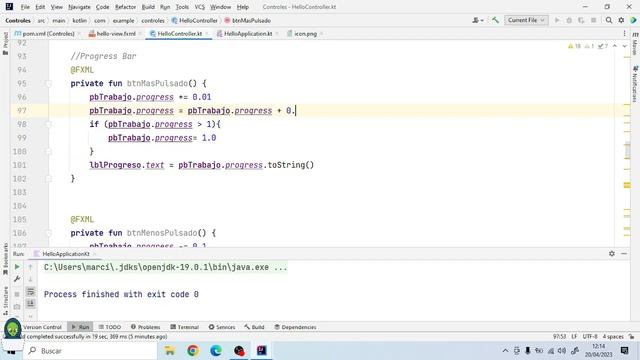Toggle scroll to end in Run console

[x=30, y=304]
